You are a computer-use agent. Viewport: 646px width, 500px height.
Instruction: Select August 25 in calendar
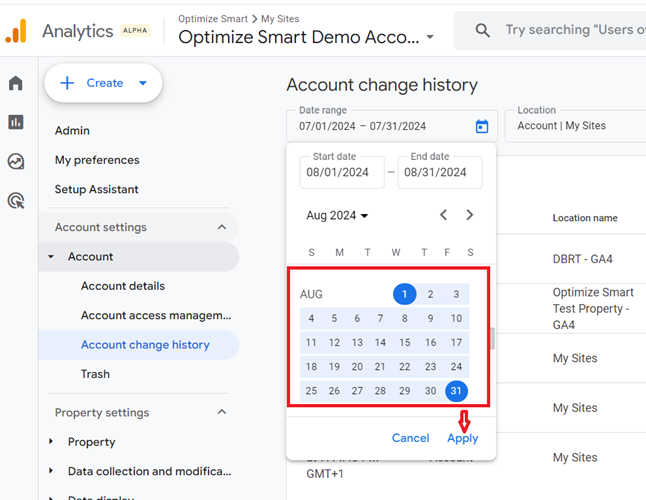[x=311, y=390]
